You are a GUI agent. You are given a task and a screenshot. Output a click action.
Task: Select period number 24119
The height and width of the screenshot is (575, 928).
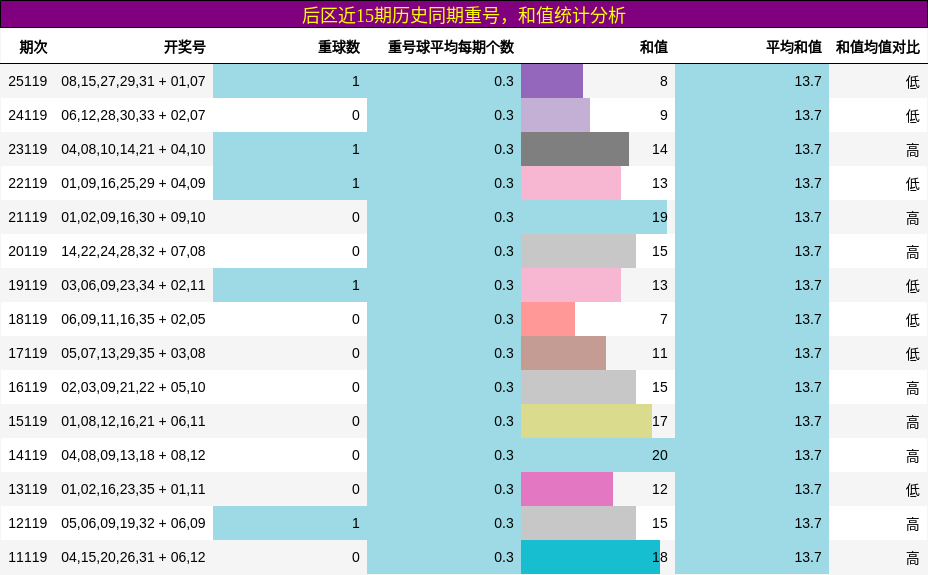click(28, 115)
